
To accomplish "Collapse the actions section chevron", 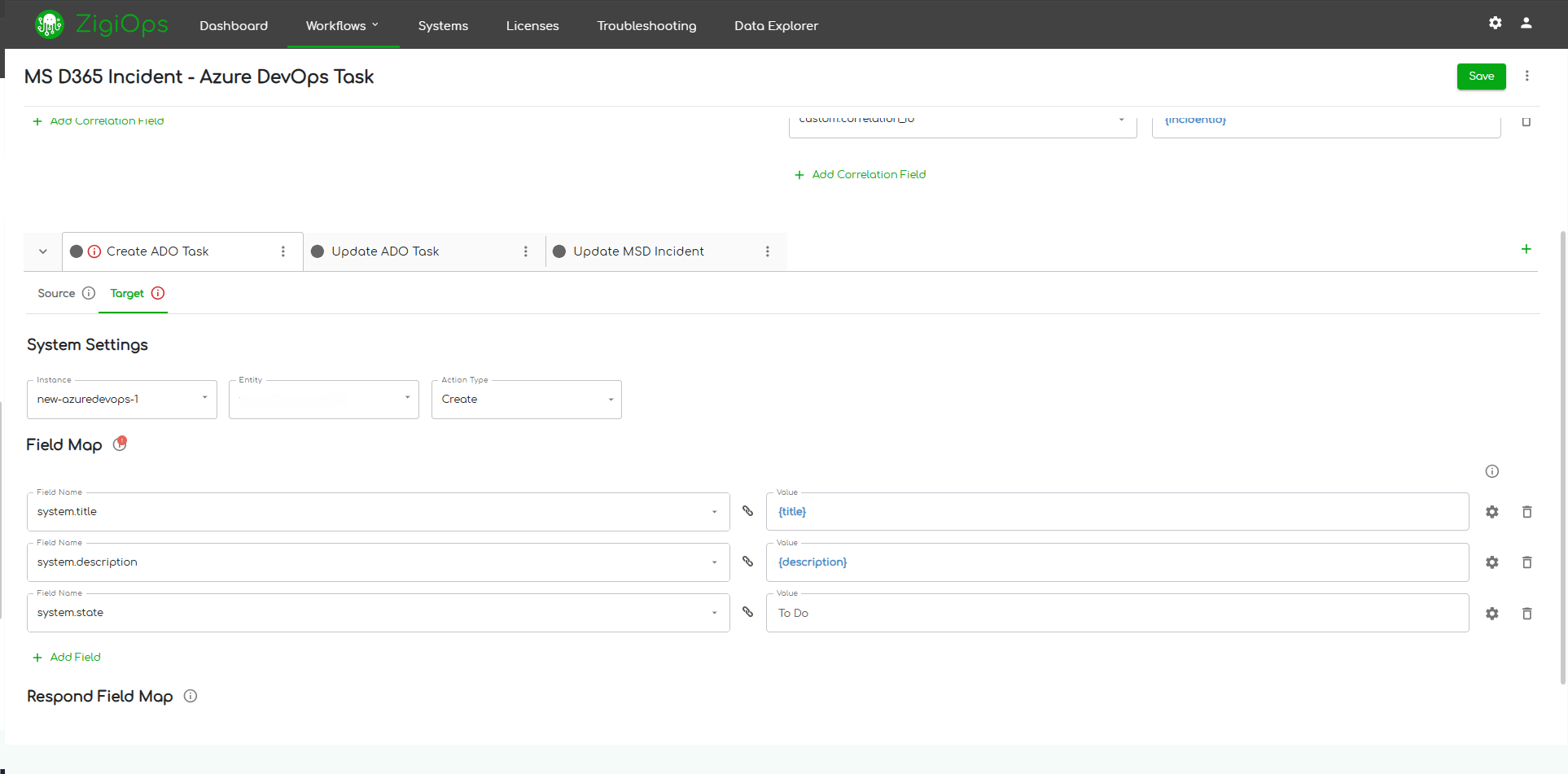I will click(x=43, y=251).
